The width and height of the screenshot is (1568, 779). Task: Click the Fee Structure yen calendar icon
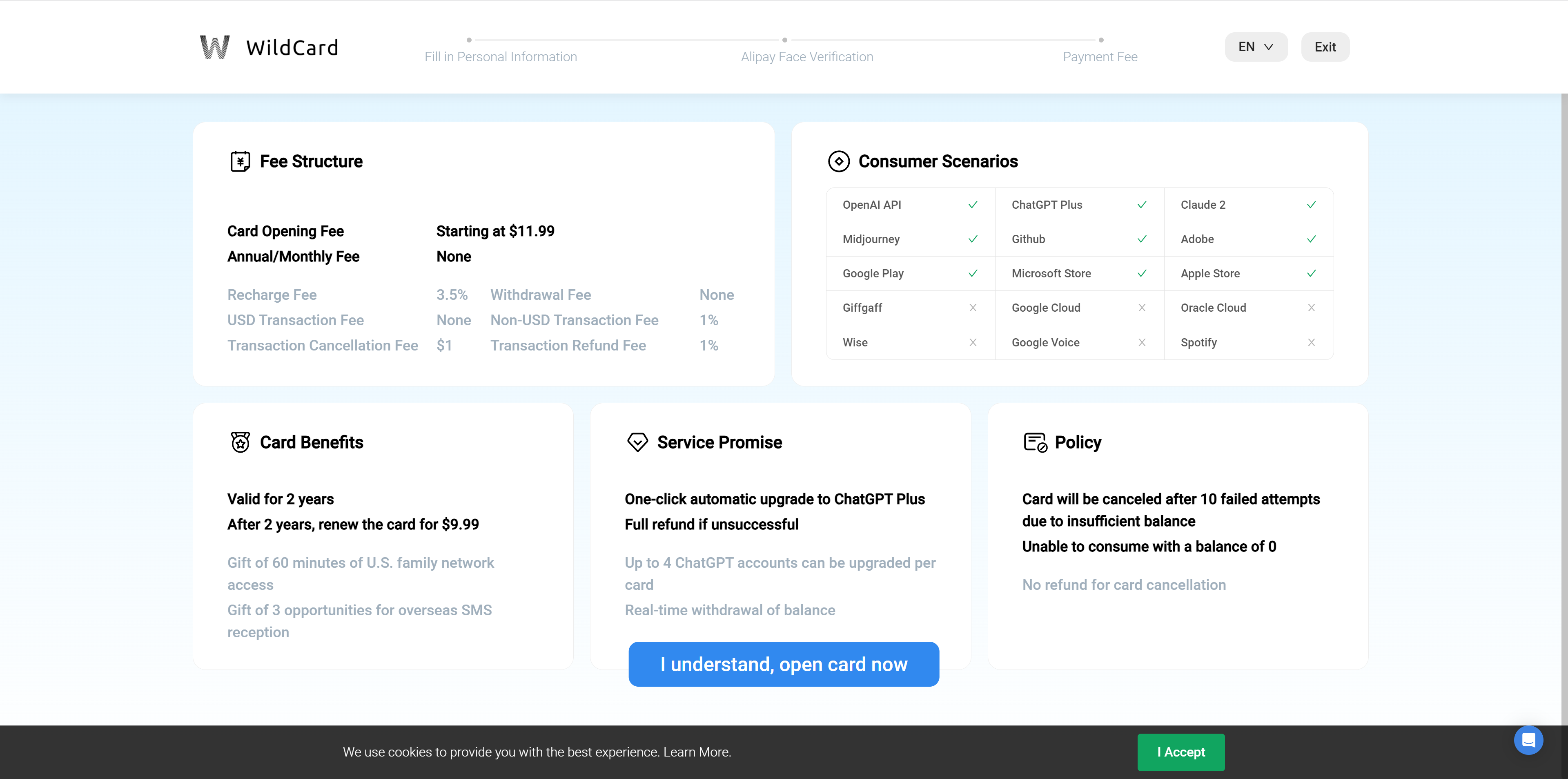coord(240,161)
